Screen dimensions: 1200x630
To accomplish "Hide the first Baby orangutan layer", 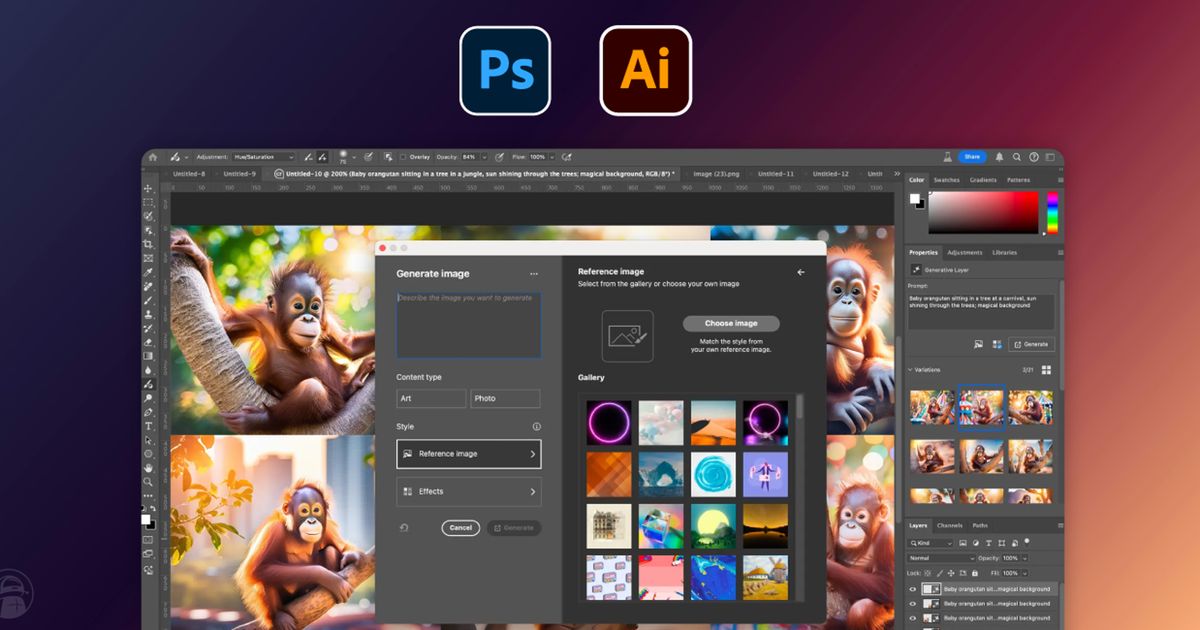I will pyautogui.click(x=913, y=589).
